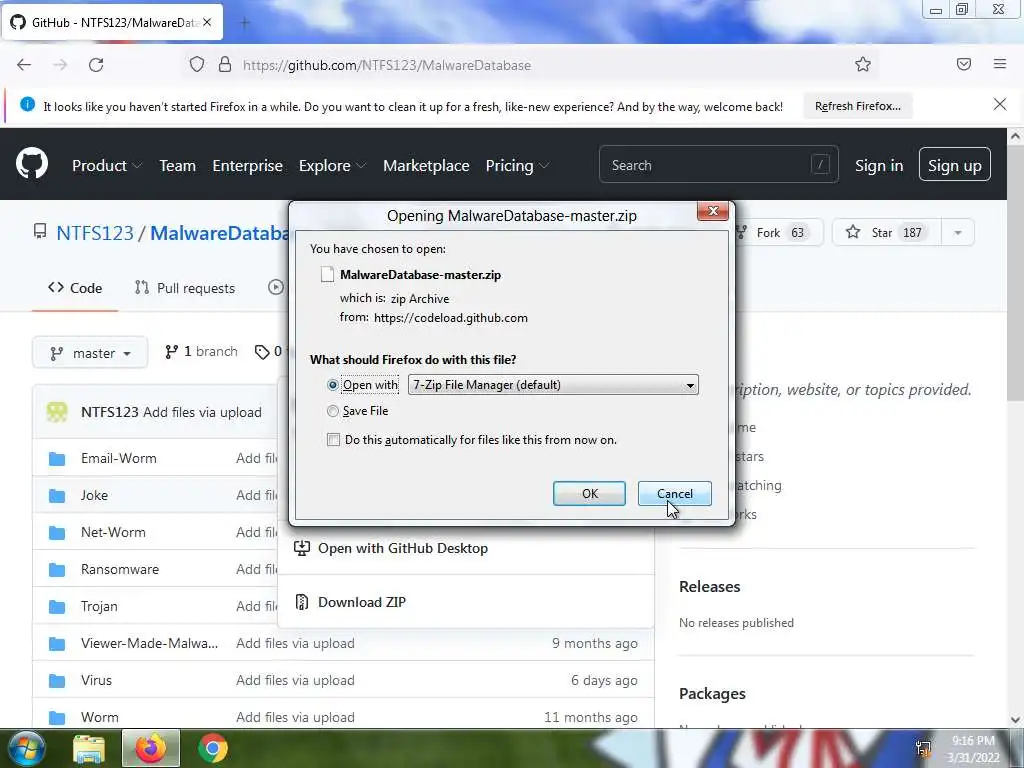
Task: Click inside the GitHub Search field
Action: (718, 165)
